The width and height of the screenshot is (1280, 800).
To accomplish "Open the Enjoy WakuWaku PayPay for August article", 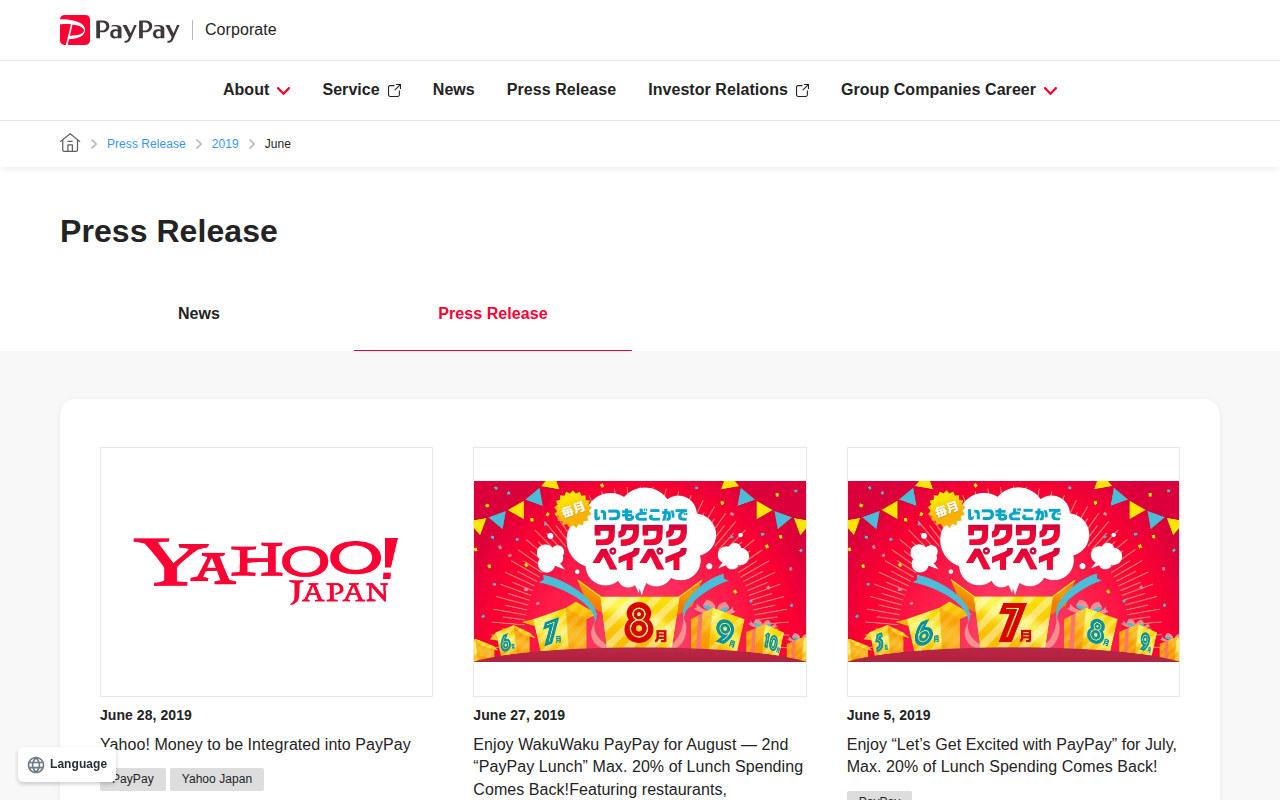I will click(638, 766).
